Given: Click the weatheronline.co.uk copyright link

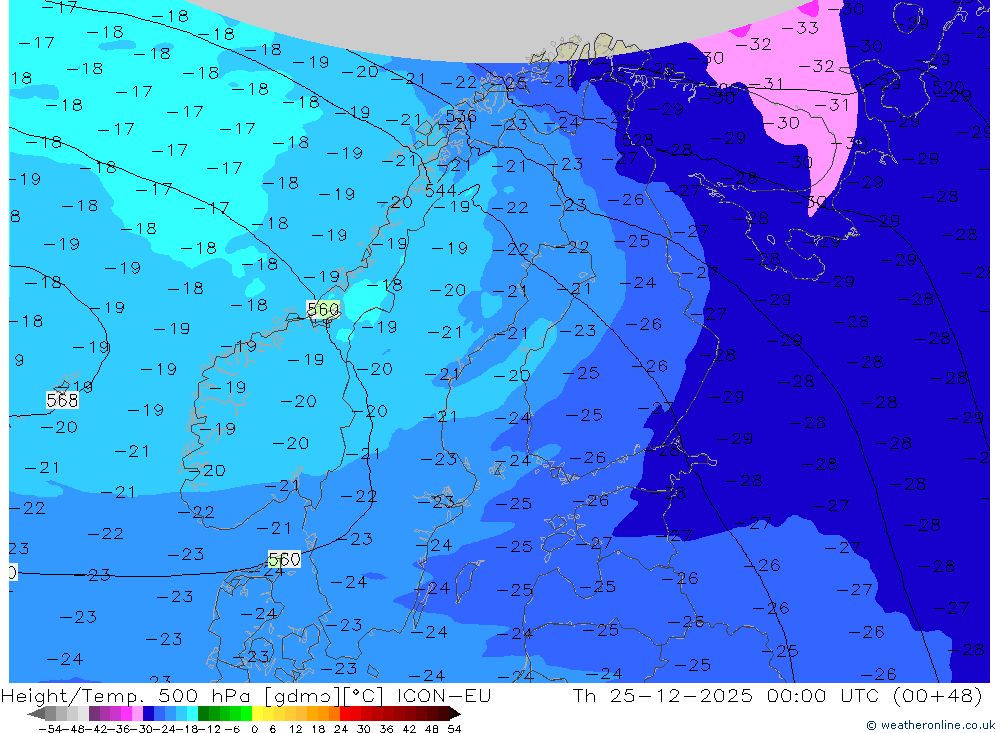Looking at the screenshot, I should (x=930, y=725).
